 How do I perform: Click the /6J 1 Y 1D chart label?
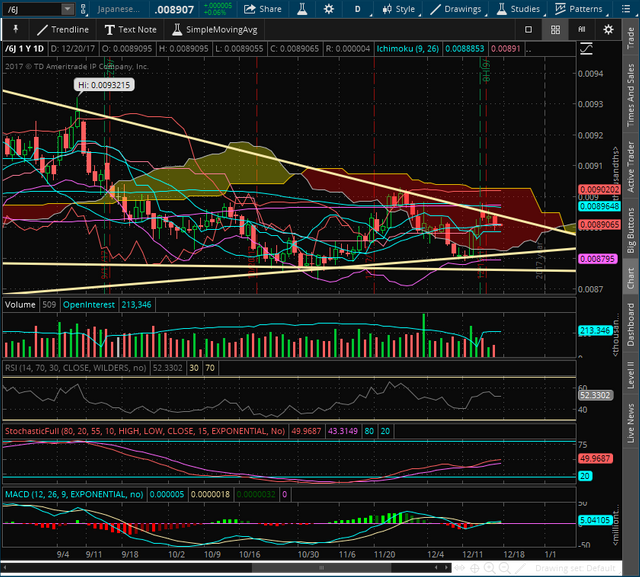[x=24, y=49]
